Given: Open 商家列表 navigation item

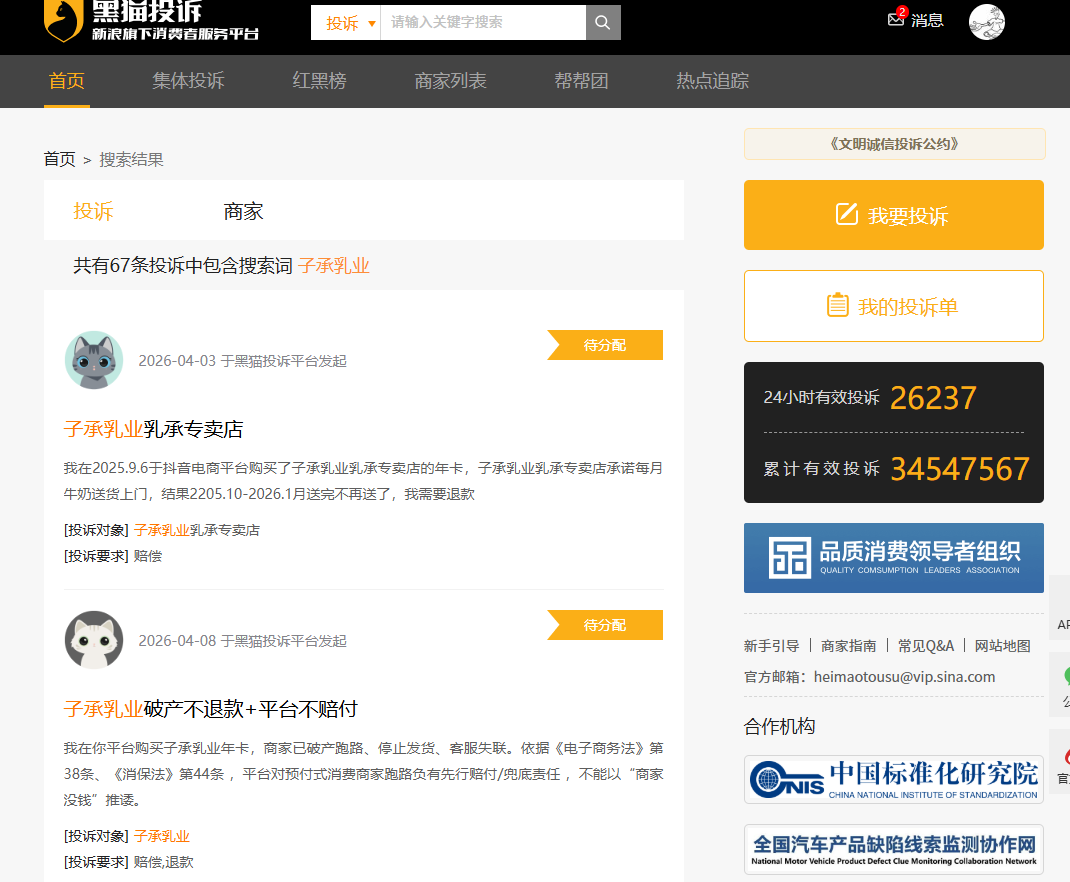Looking at the screenshot, I should click(x=450, y=81).
